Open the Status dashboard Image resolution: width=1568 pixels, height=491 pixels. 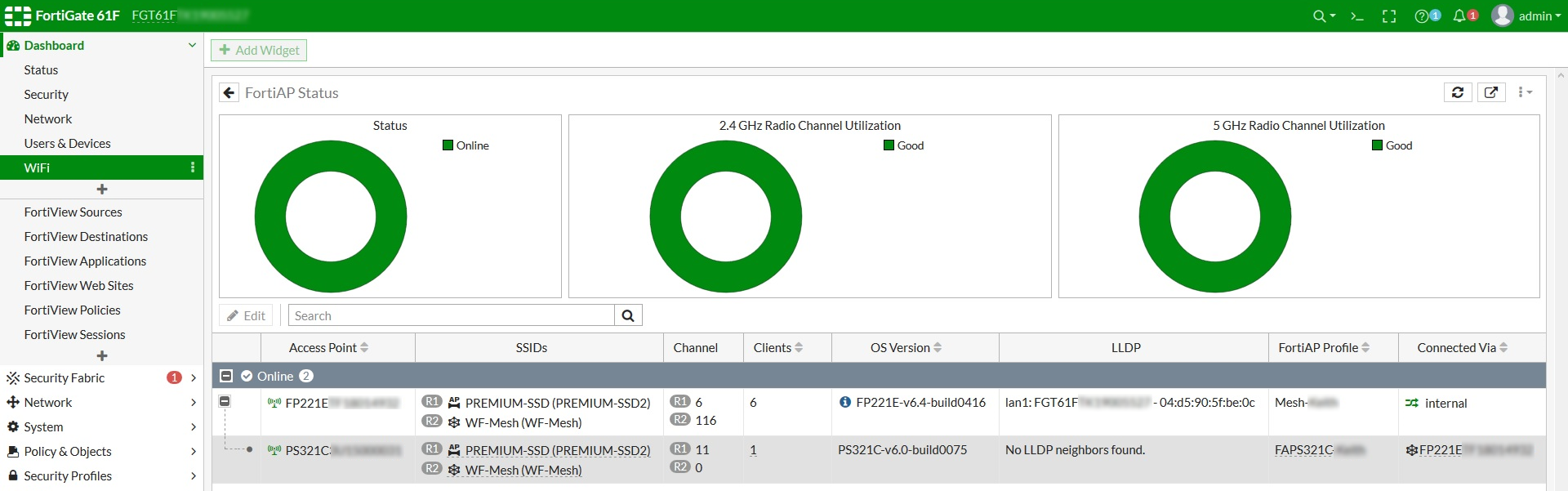click(41, 70)
